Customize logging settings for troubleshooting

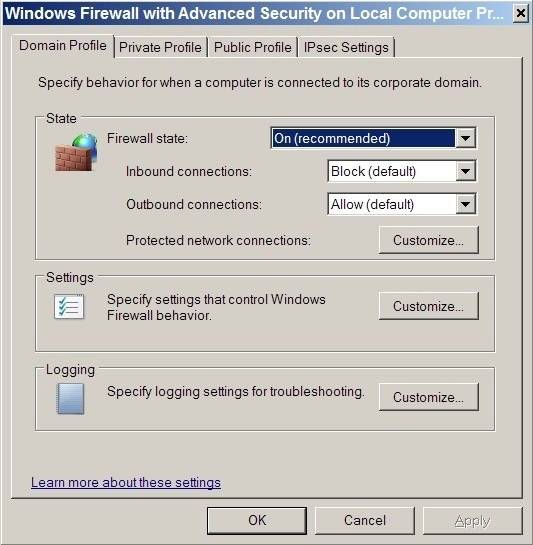click(x=428, y=397)
